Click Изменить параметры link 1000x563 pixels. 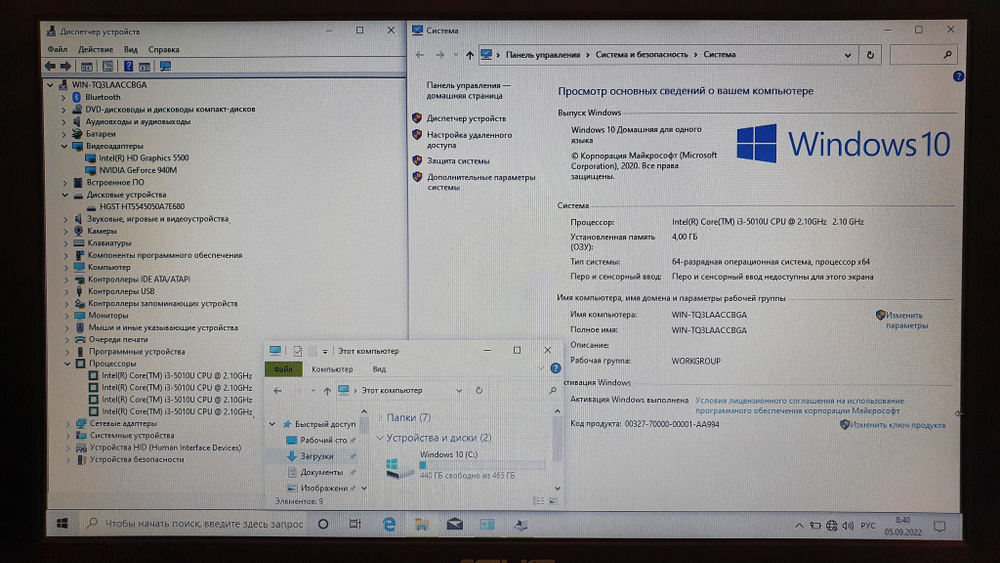coord(906,320)
